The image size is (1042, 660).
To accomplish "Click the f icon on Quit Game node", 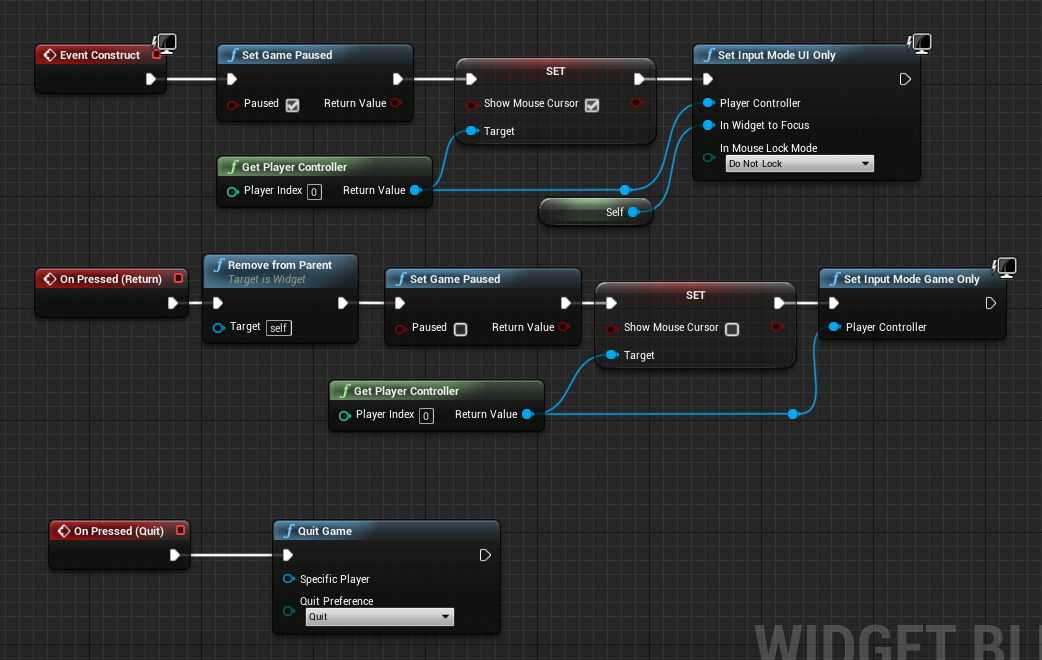I will [290, 530].
